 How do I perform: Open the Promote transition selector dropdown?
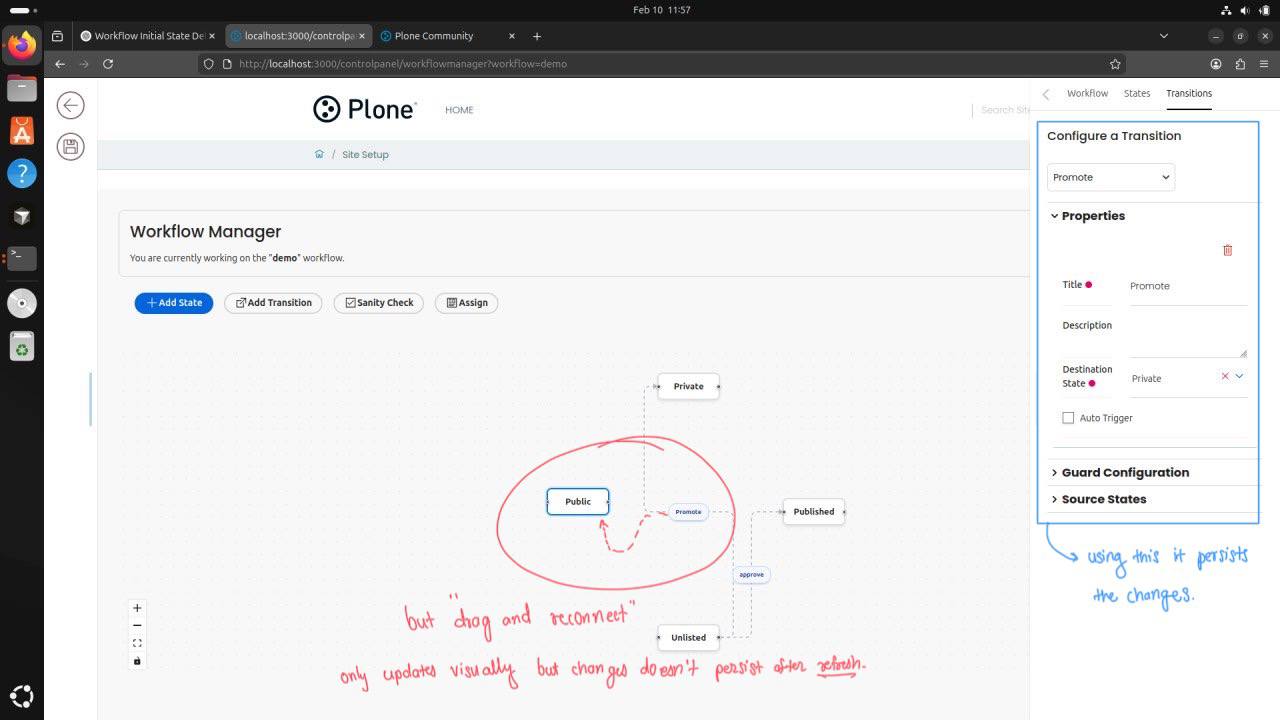(1110, 177)
